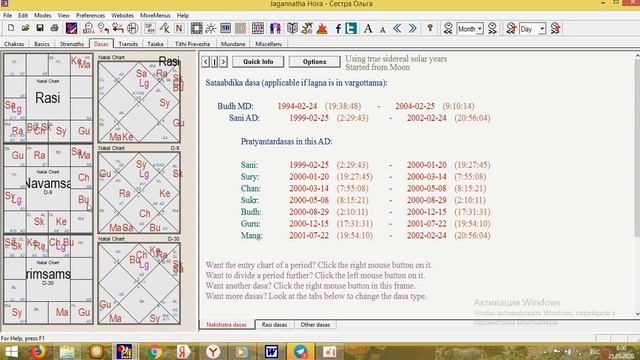Select the Other dasas bottom tab
This screenshot has width=640, height=360.
tap(315, 324)
